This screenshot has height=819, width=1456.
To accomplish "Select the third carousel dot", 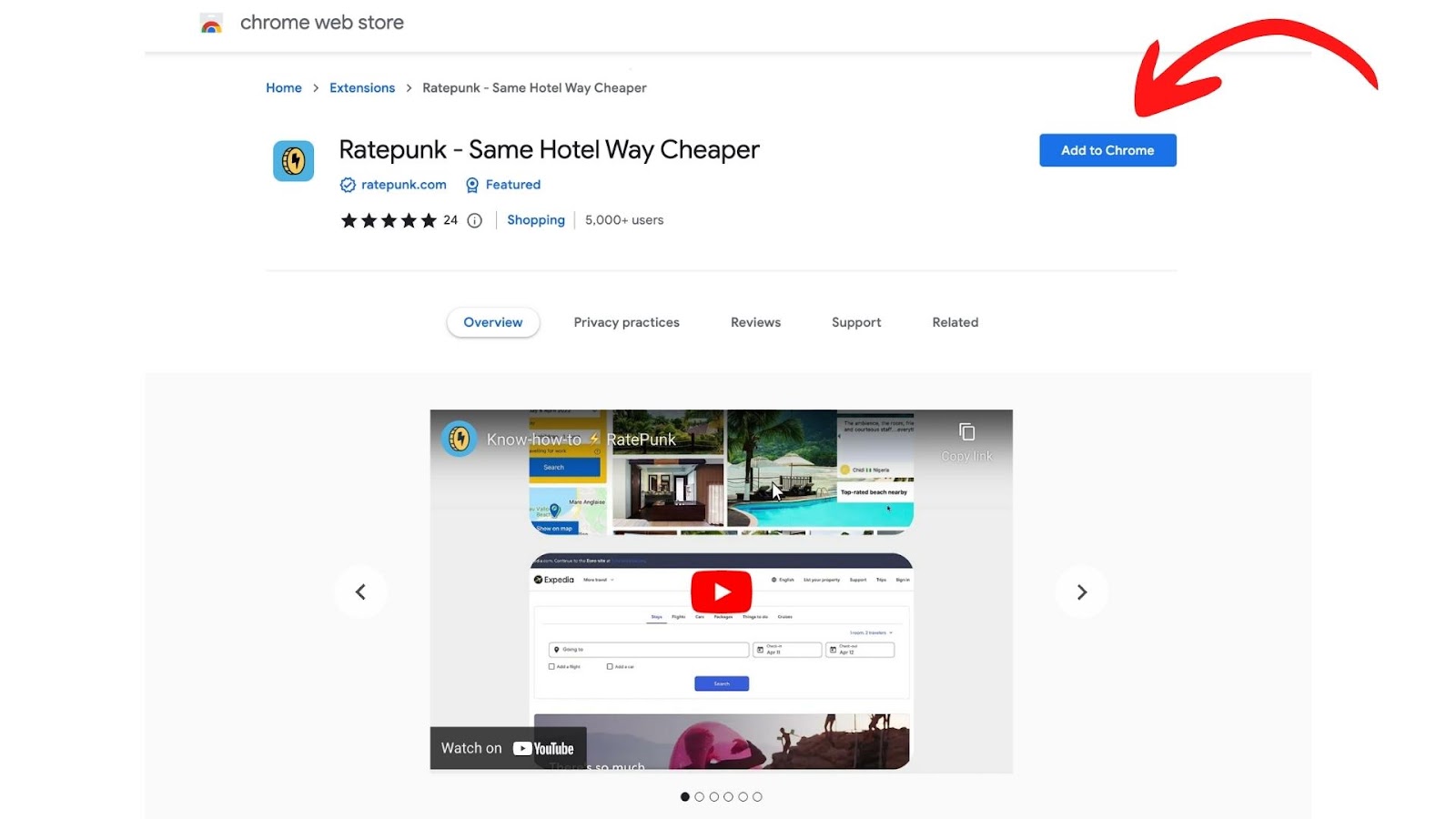I will (x=714, y=797).
